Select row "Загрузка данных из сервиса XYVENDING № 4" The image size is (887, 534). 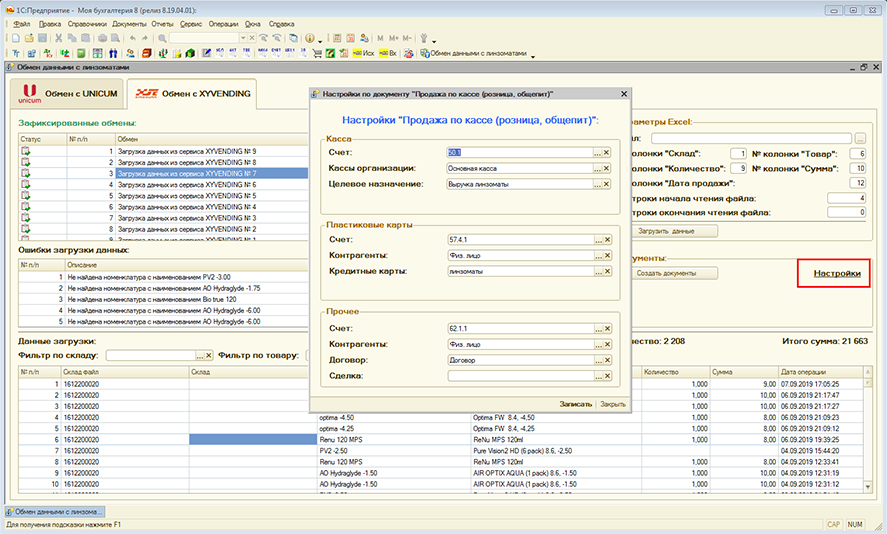coord(187,207)
